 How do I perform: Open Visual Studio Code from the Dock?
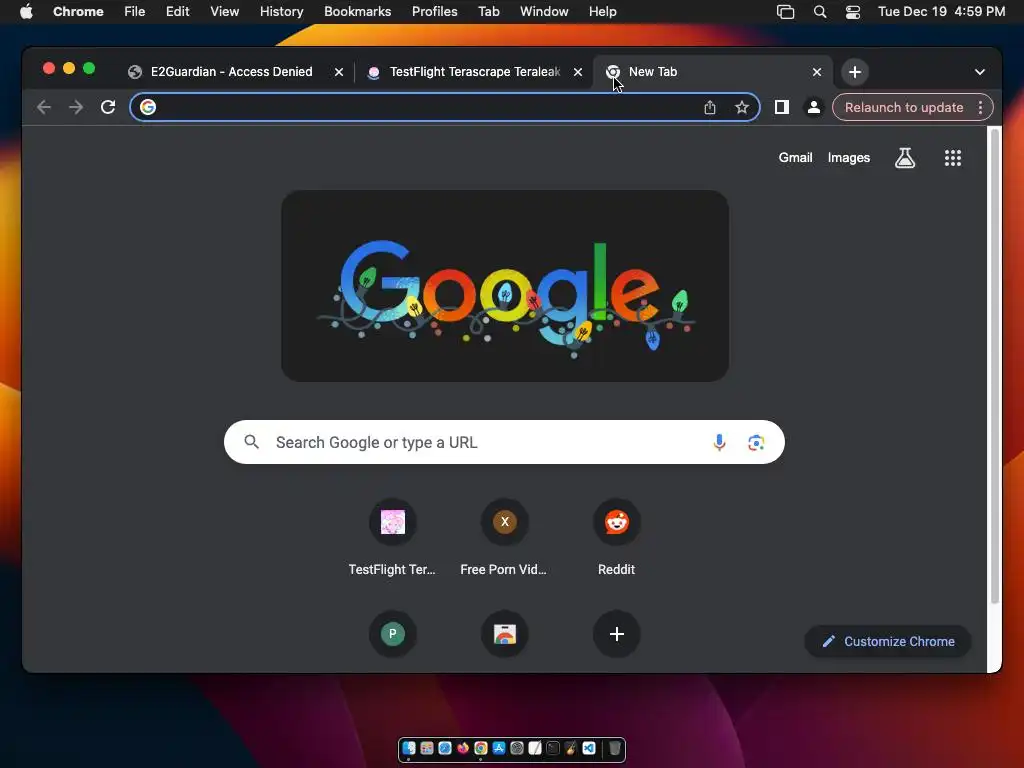[x=589, y=748]
